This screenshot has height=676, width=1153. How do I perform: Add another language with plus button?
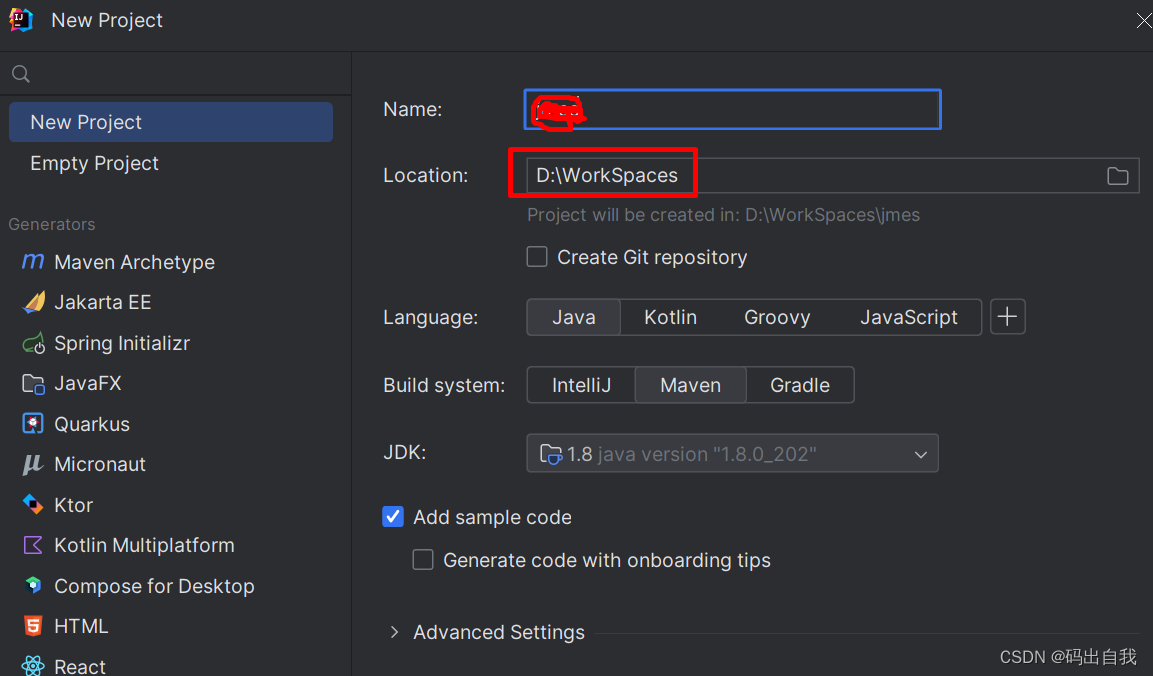pyautogui.click(x=1007, y=317)
